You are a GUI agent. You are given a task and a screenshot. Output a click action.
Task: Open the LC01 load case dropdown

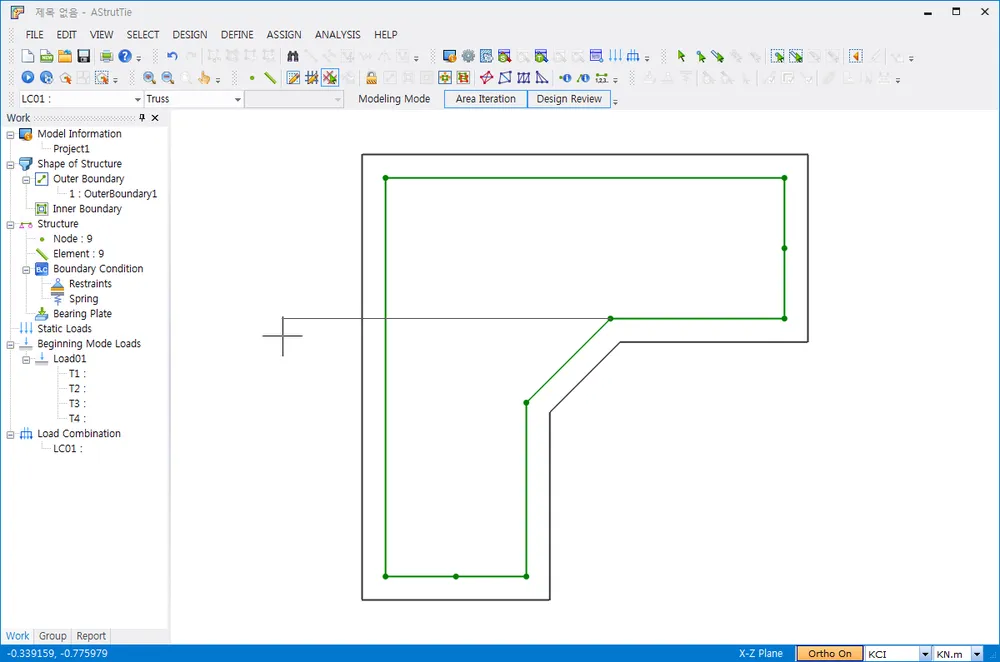tap(138, 99)
